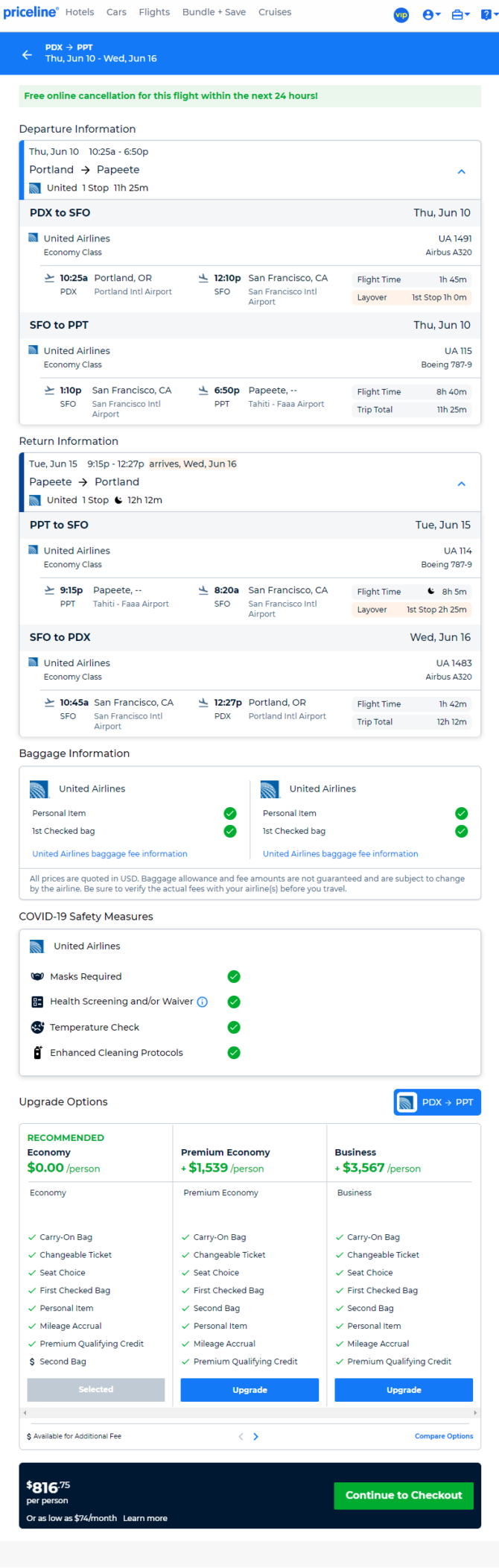Click the Health Screening form icon
This screenshot has width=499, height=1568.
click(37, 1002)
